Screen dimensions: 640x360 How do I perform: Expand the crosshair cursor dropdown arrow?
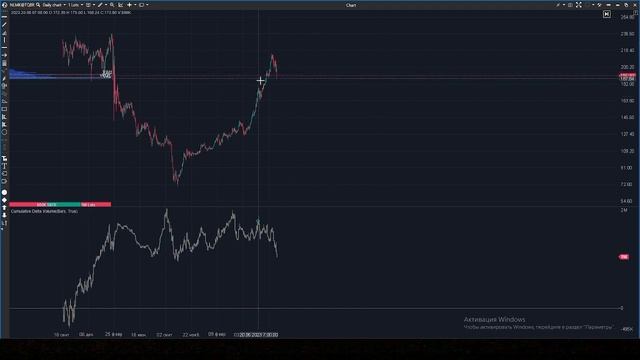pos(135,5)
